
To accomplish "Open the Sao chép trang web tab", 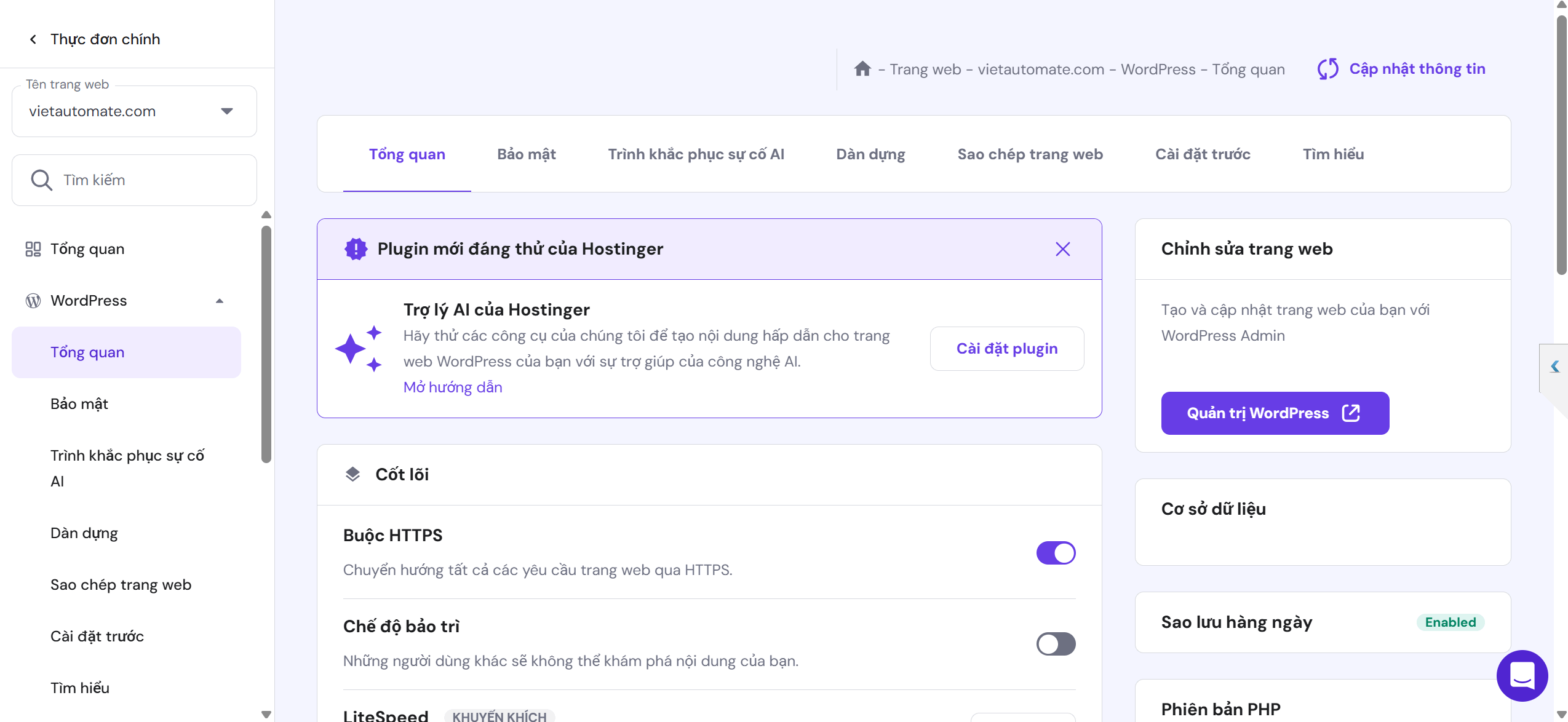I will [1030, 154].
